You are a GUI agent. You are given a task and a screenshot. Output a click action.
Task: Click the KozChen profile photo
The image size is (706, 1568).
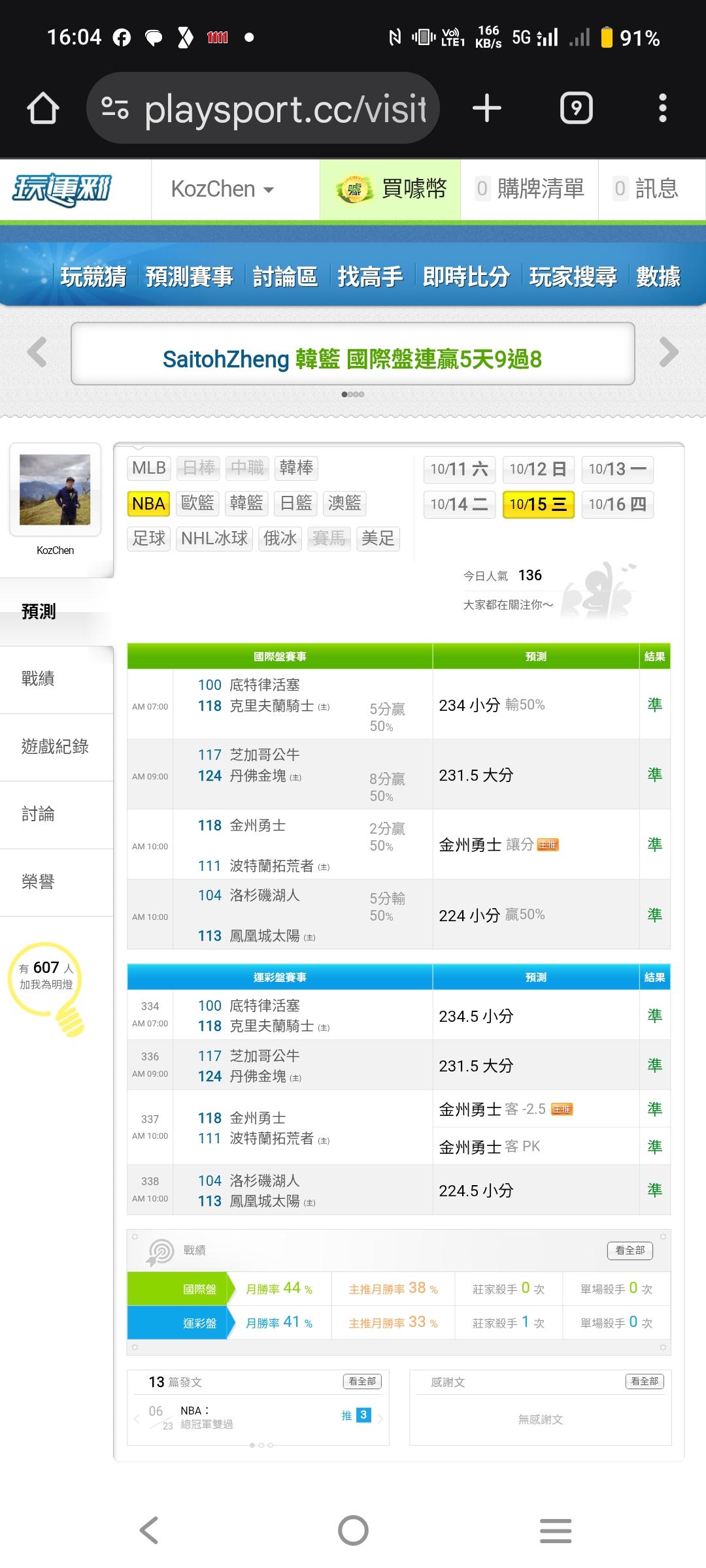(x=55, y=489)
